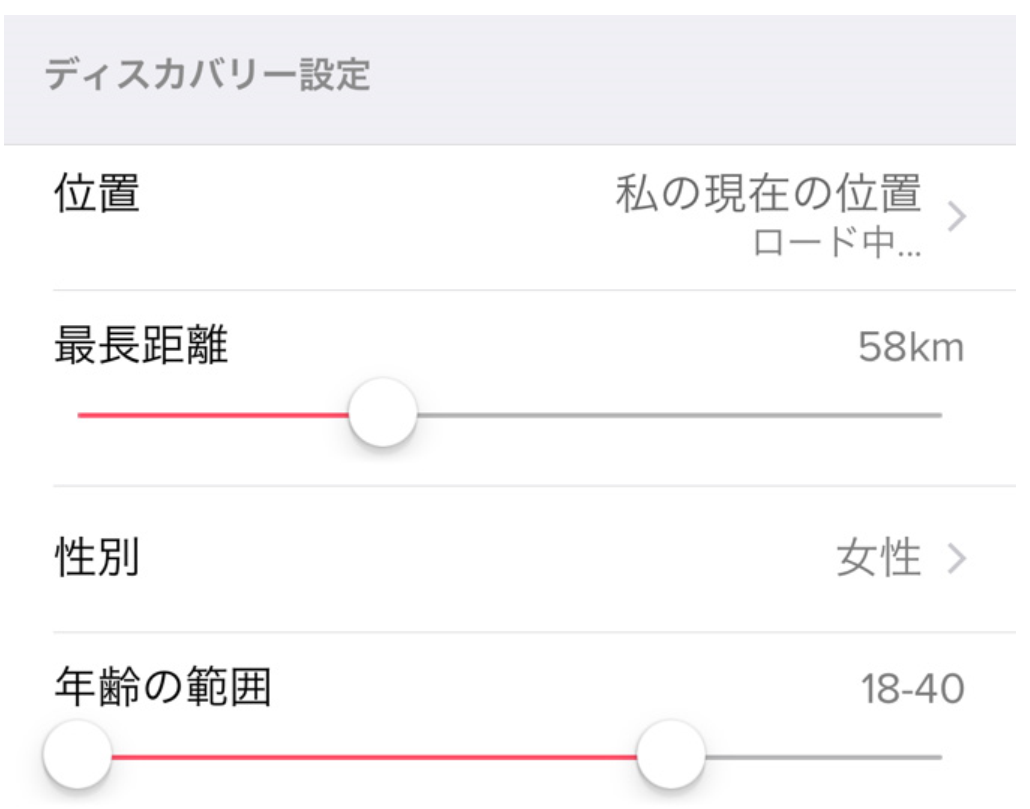
Task: Select the 女性 gender value
Action: (878, 560)
